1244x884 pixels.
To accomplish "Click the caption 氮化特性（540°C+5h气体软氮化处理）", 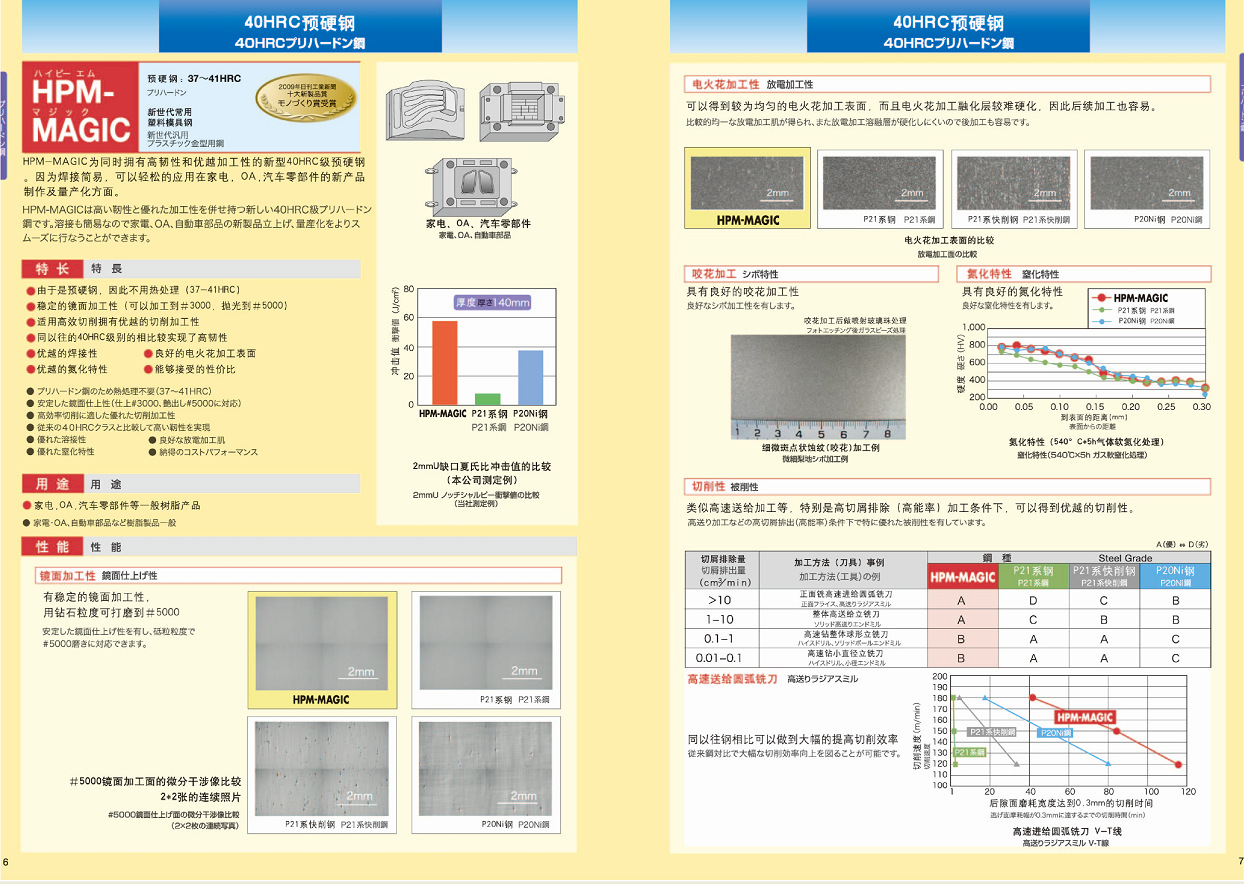I will point(1086,441).
